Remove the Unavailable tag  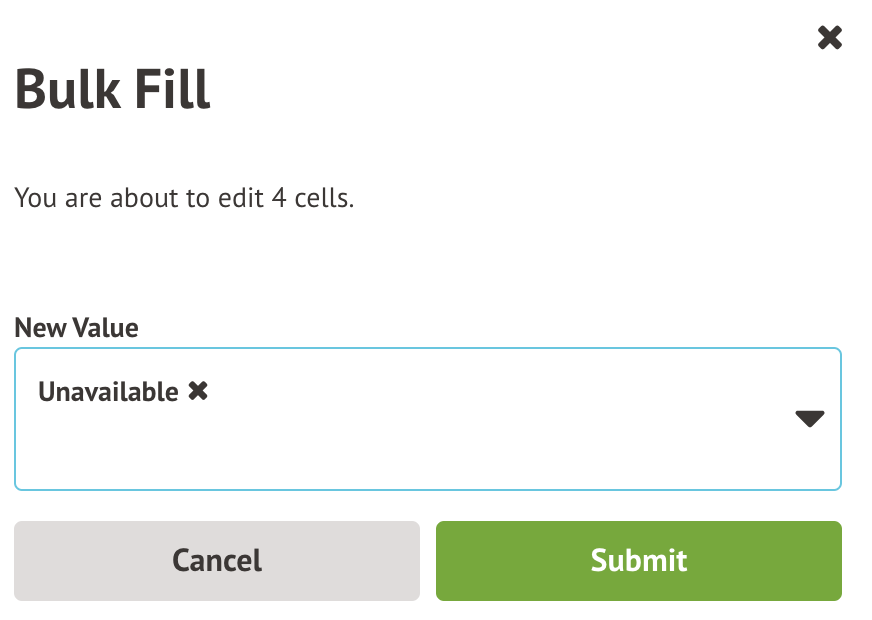click(198, 391)
